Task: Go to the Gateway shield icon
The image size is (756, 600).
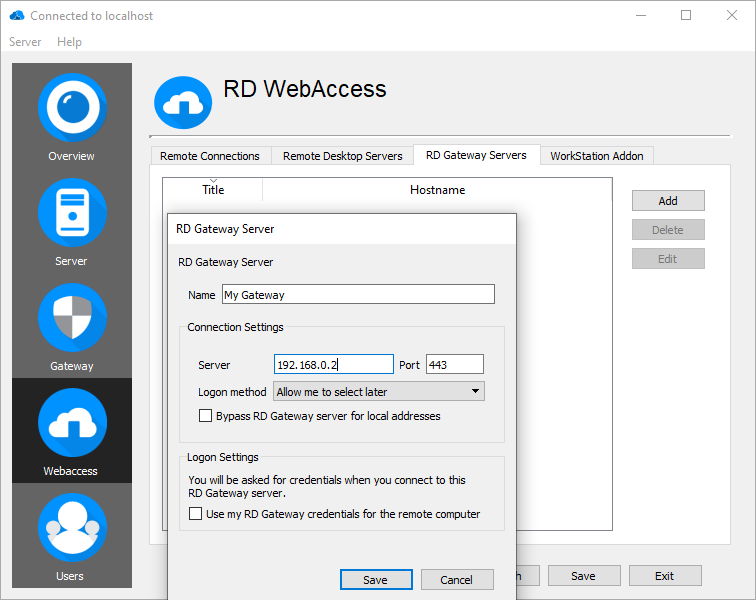Action: pos(72,317)
